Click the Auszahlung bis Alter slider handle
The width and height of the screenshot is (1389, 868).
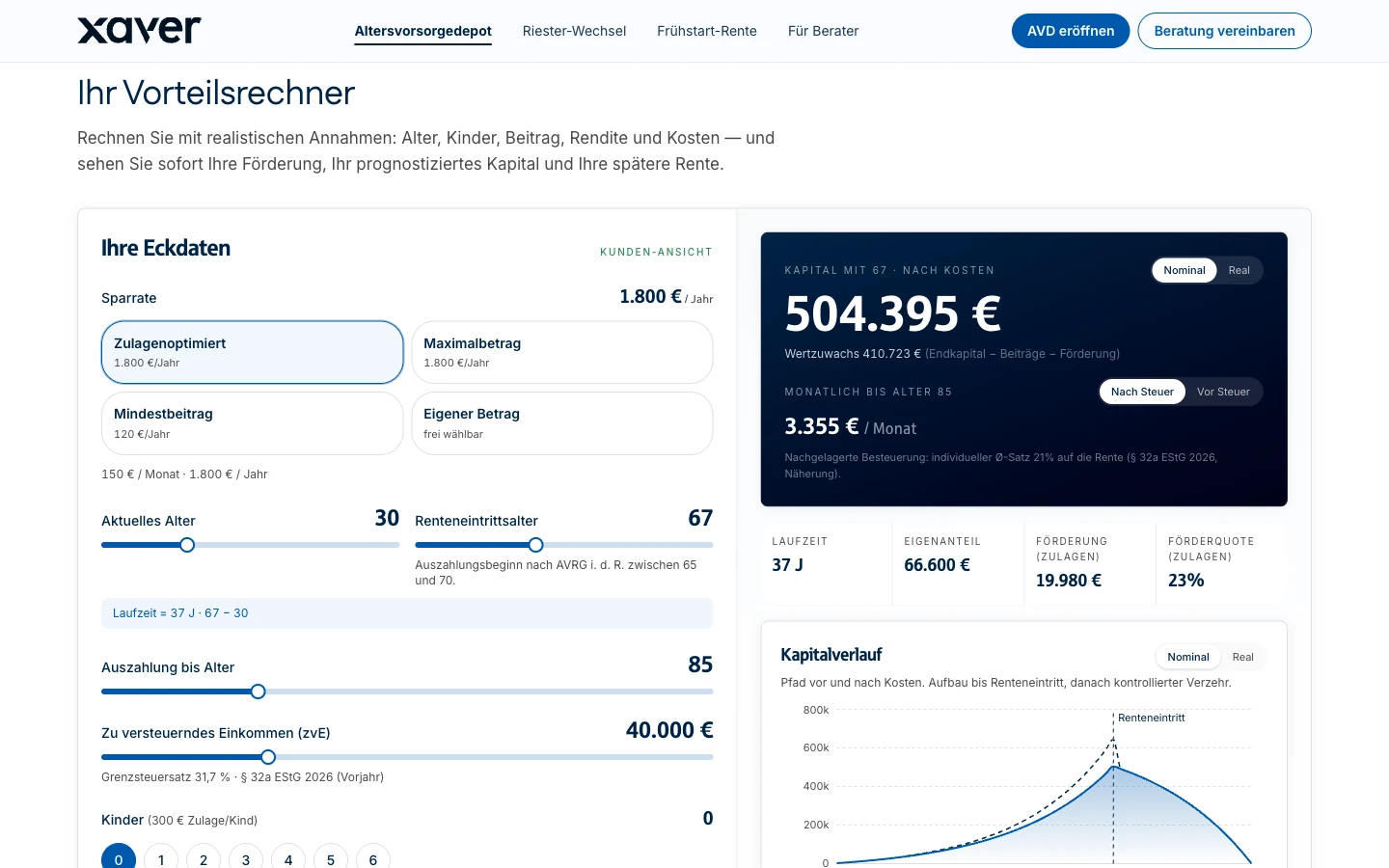click(x=258, y=692)
